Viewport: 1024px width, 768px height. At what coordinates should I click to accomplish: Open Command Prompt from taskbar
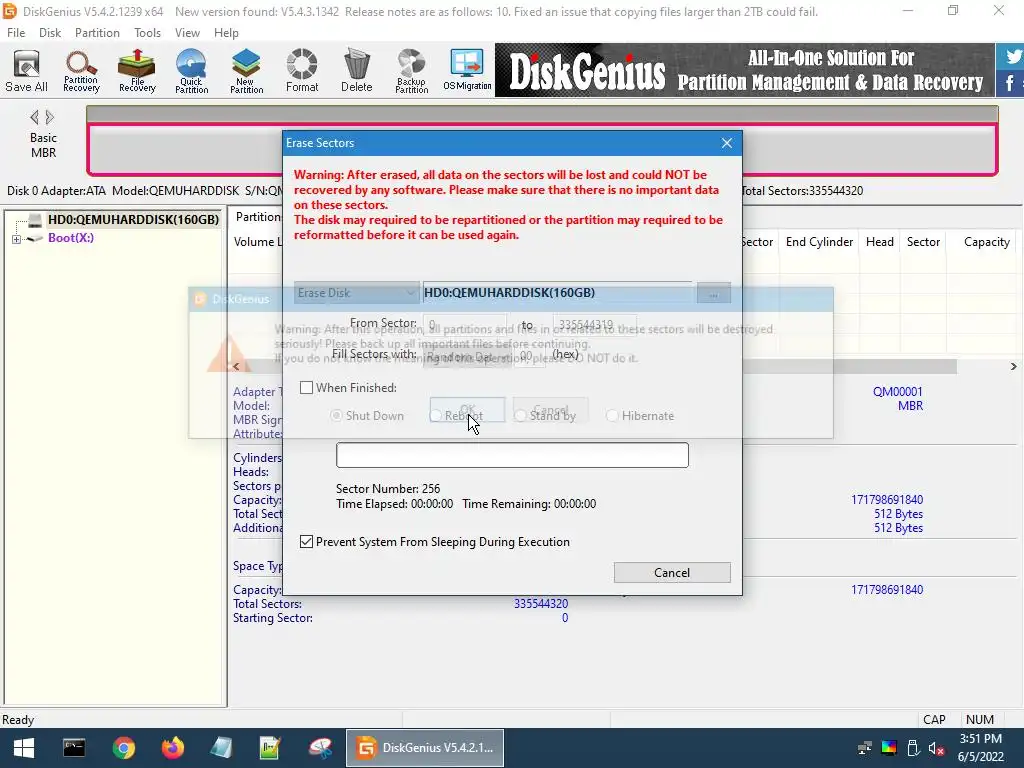point(74,748)
